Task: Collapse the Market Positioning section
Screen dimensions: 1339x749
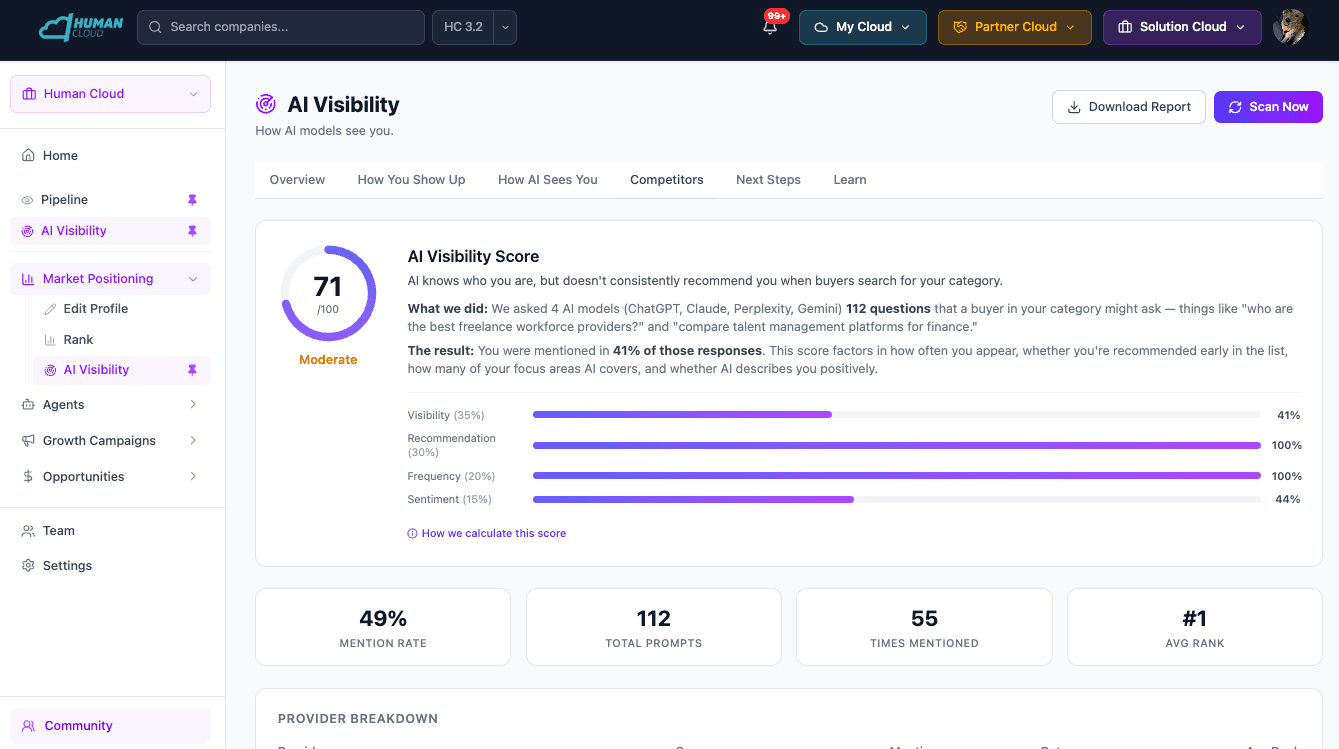Action: [193, 279]
